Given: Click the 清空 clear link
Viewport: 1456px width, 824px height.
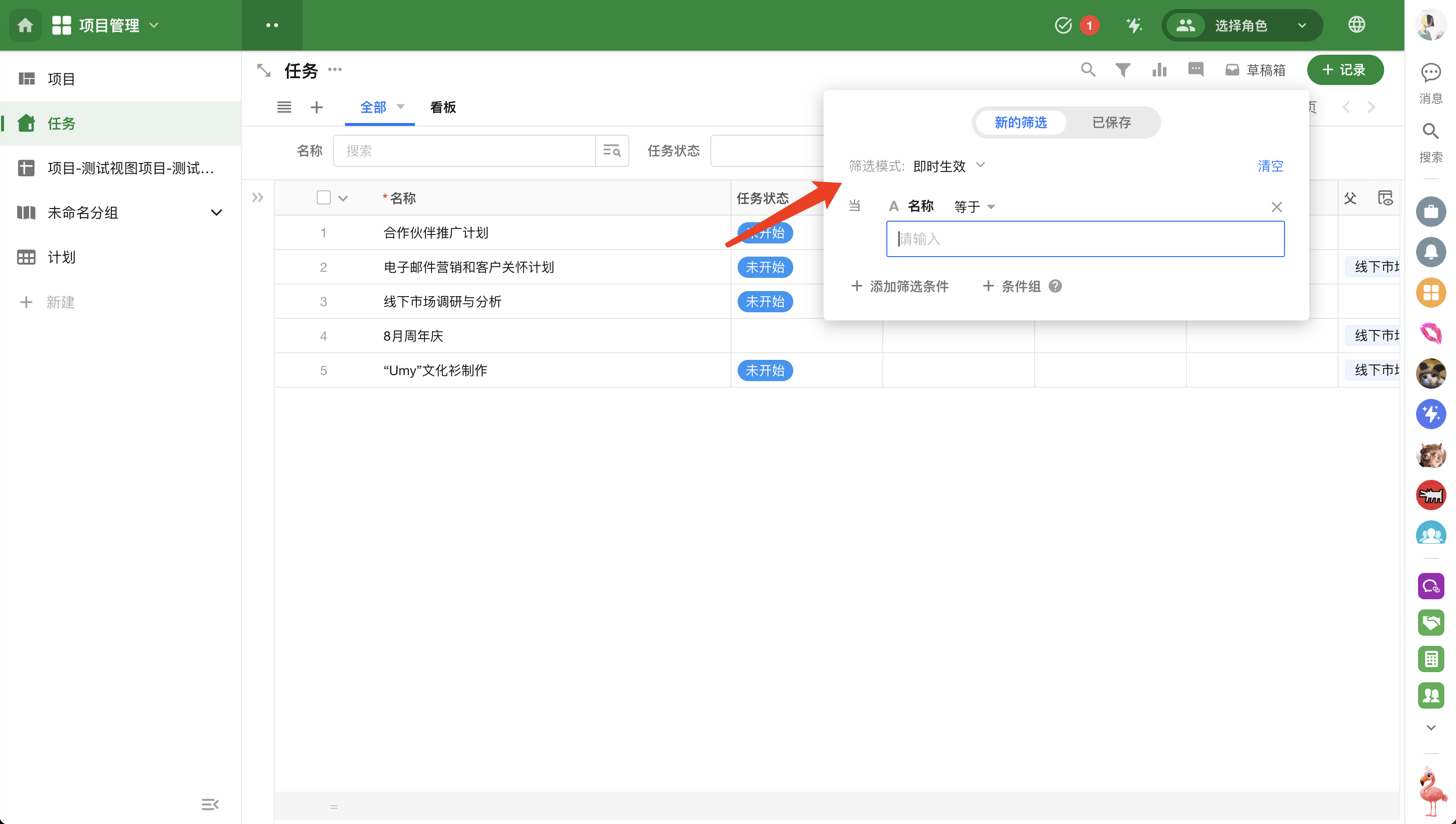Looking at the screenshot, I should (x=1269, y=166).
